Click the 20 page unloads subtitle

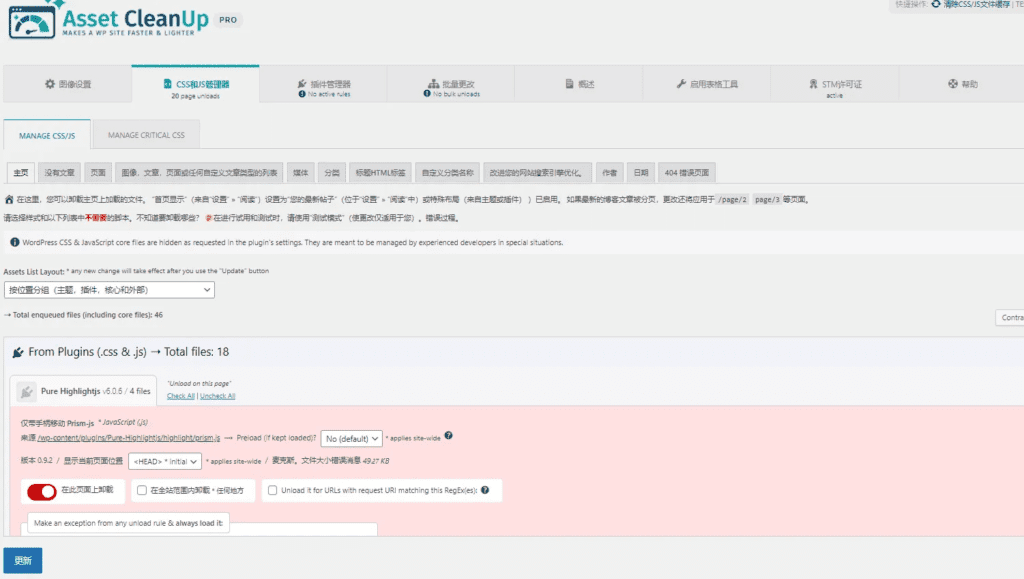tap(195, 96)
